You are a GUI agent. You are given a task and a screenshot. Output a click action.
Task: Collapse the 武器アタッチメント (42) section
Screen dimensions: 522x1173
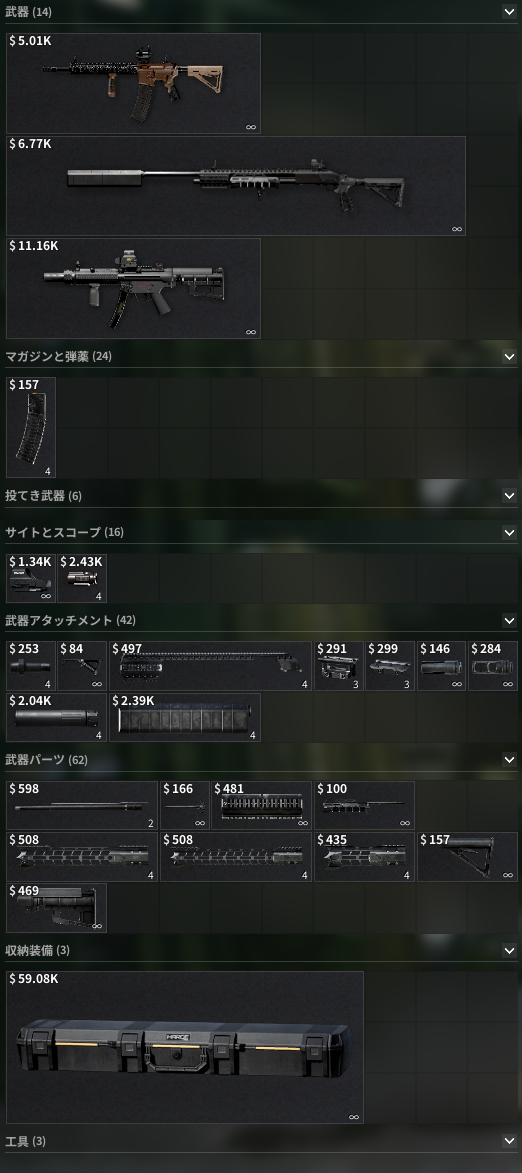509,621
